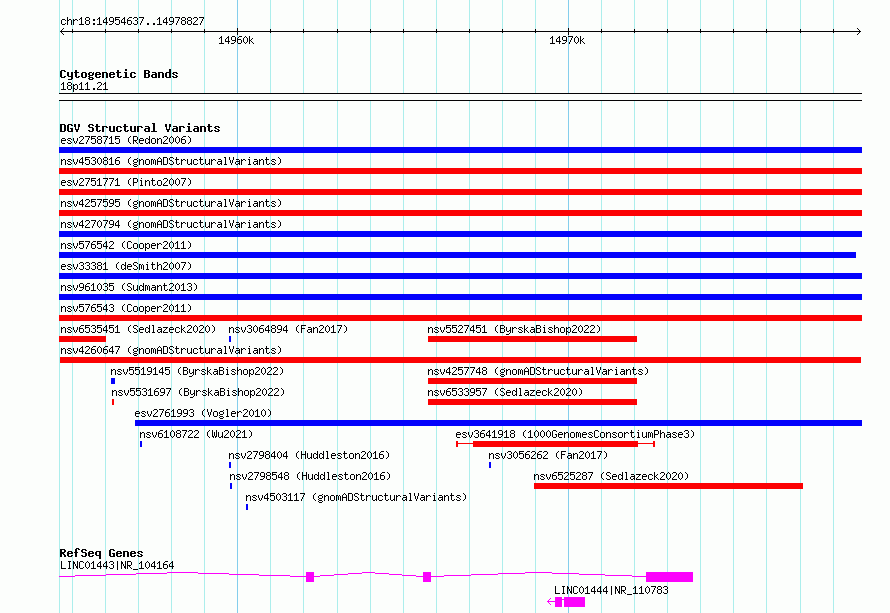Open the LINC01444|NR_110783 gene label

[611, 590]
